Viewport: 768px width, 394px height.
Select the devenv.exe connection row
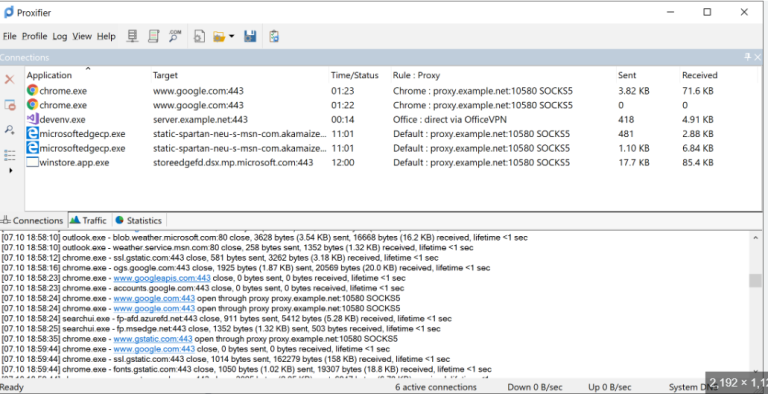[392, 119]
